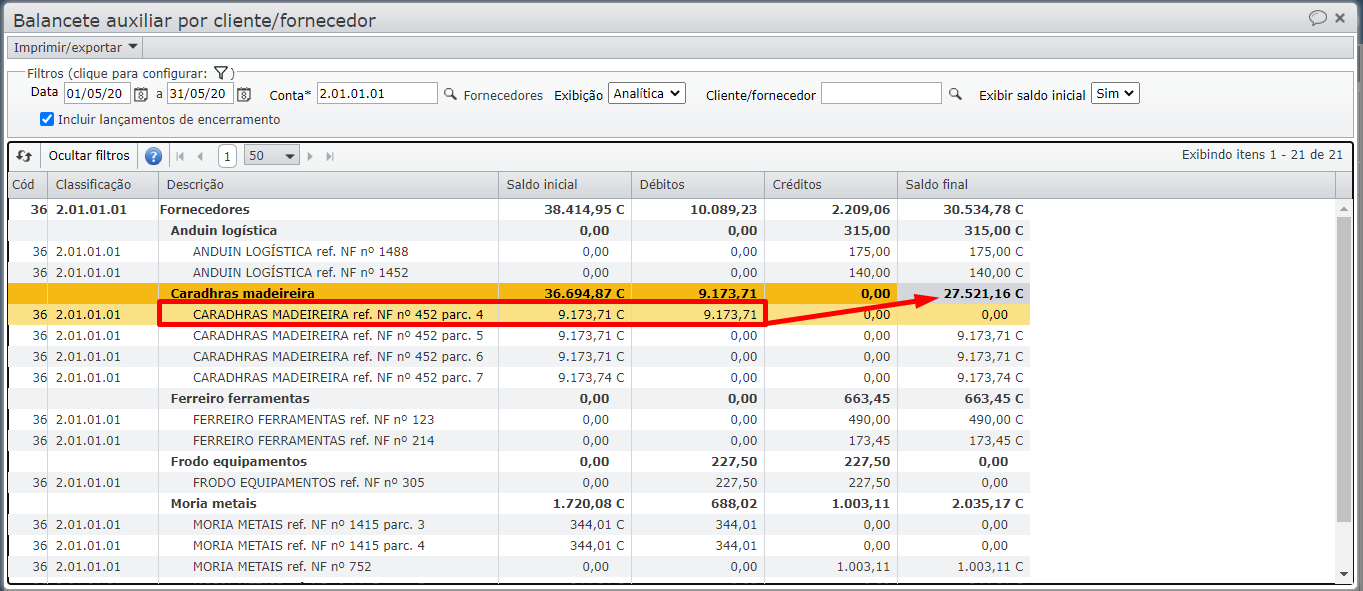Click the refresh icon in grid toolbar
Viewport: 1363px width, 591px height.
[x=24, y=156]
